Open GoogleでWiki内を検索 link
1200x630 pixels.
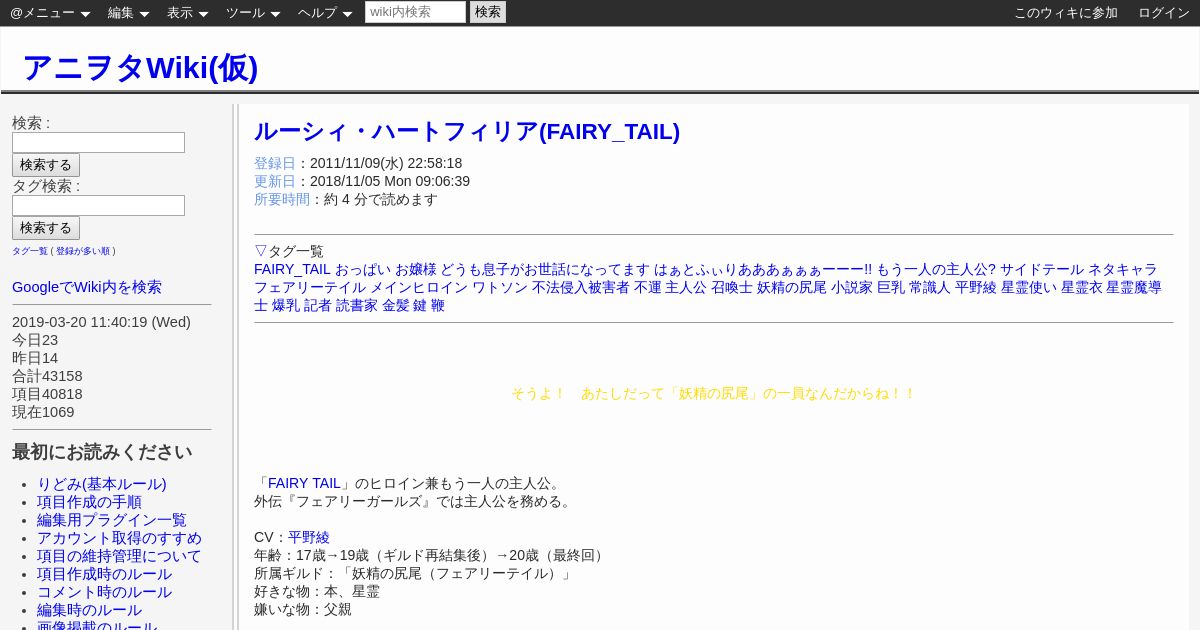87,287
